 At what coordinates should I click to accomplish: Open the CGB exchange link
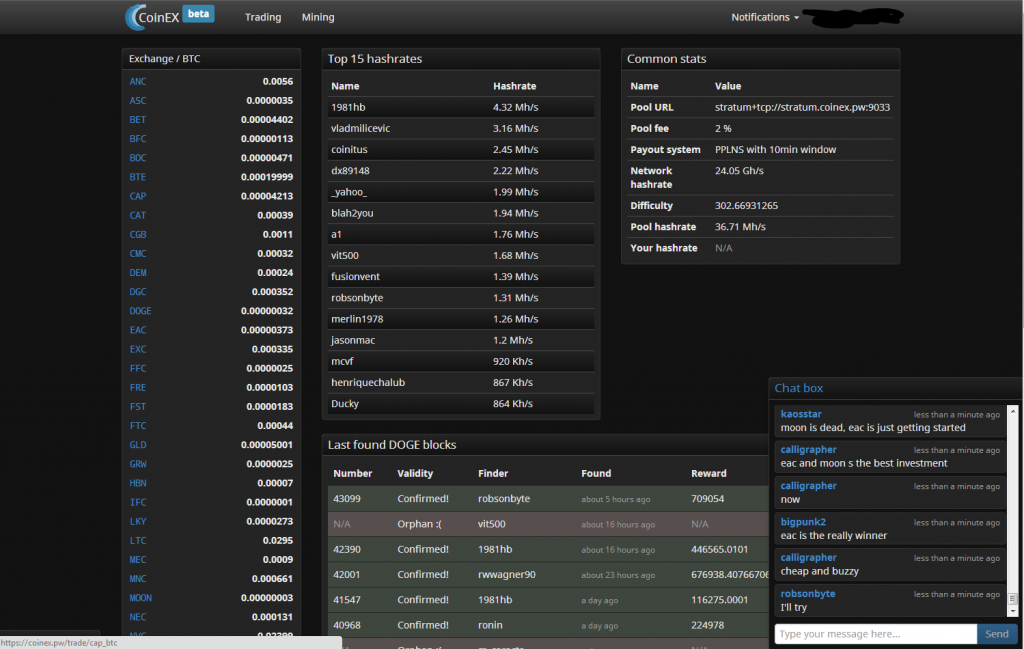138,234
